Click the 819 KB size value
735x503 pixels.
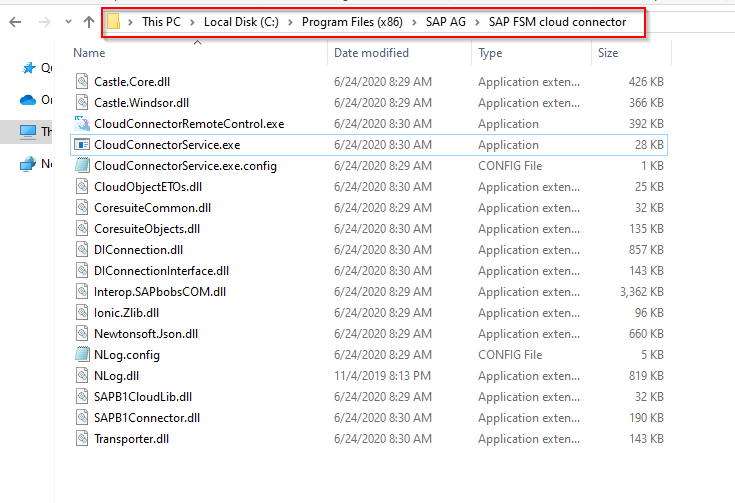tap(646, 376)
